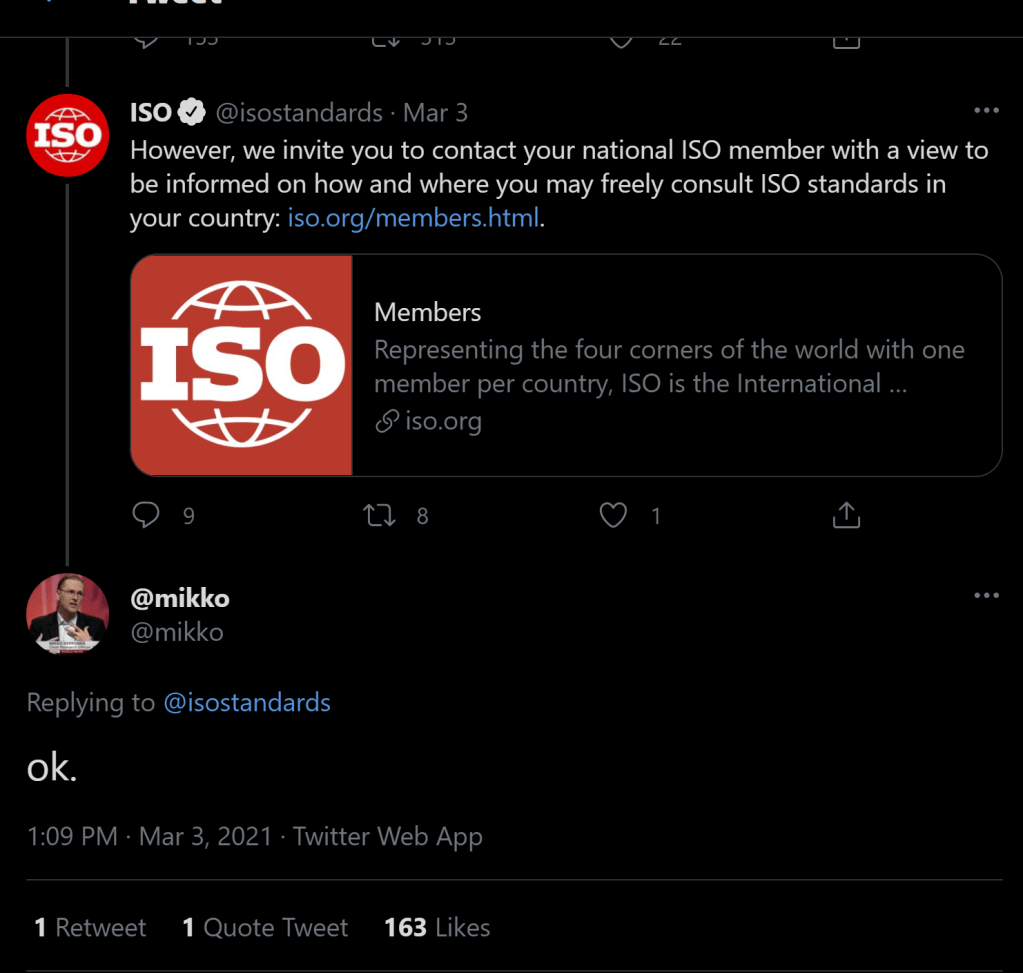View the 1 Retweet list
The image size is (1023, 973).
(x=90, y=928)
